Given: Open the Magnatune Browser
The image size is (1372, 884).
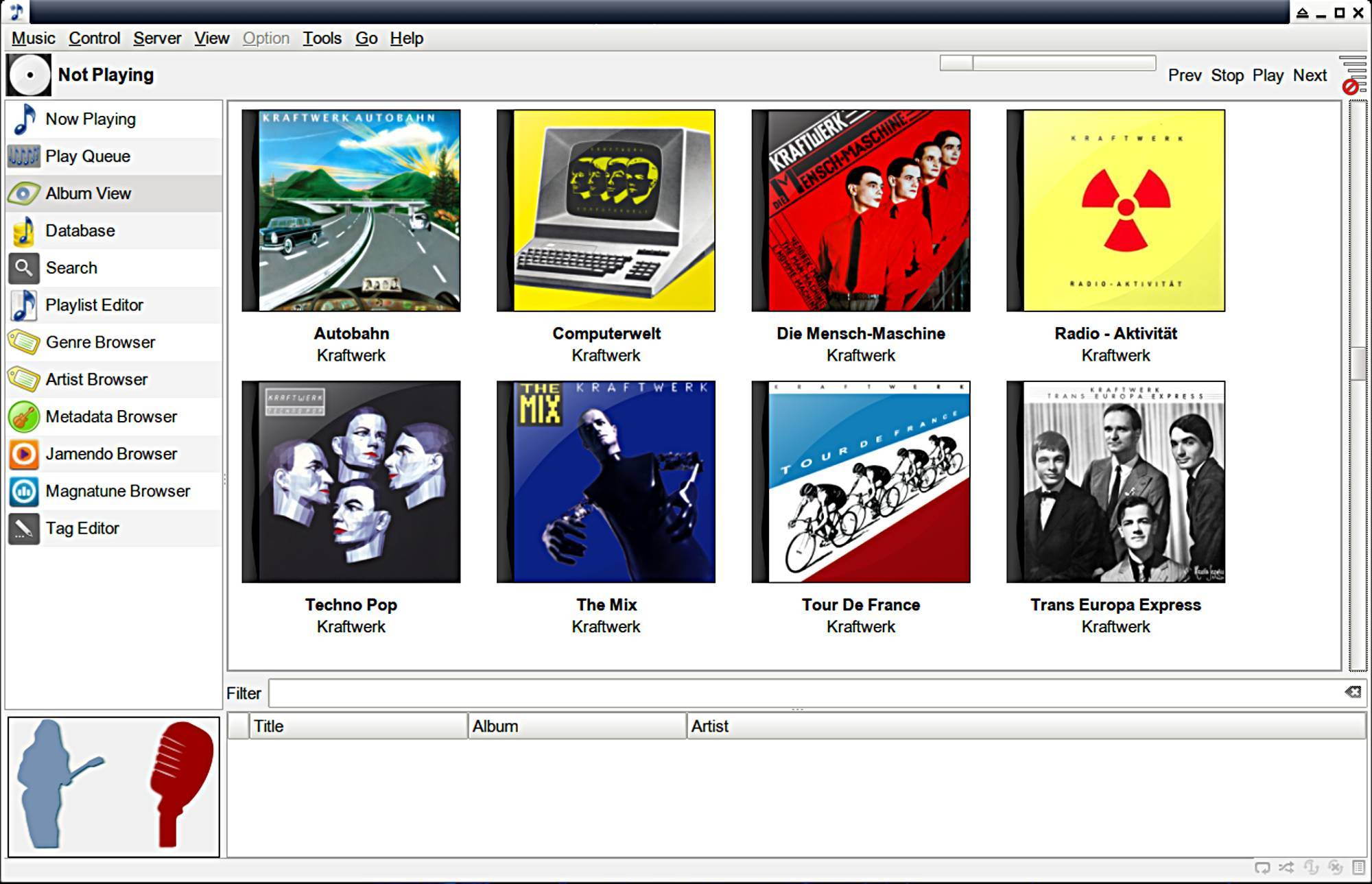Looking at the screenshot, I should 114,491.
